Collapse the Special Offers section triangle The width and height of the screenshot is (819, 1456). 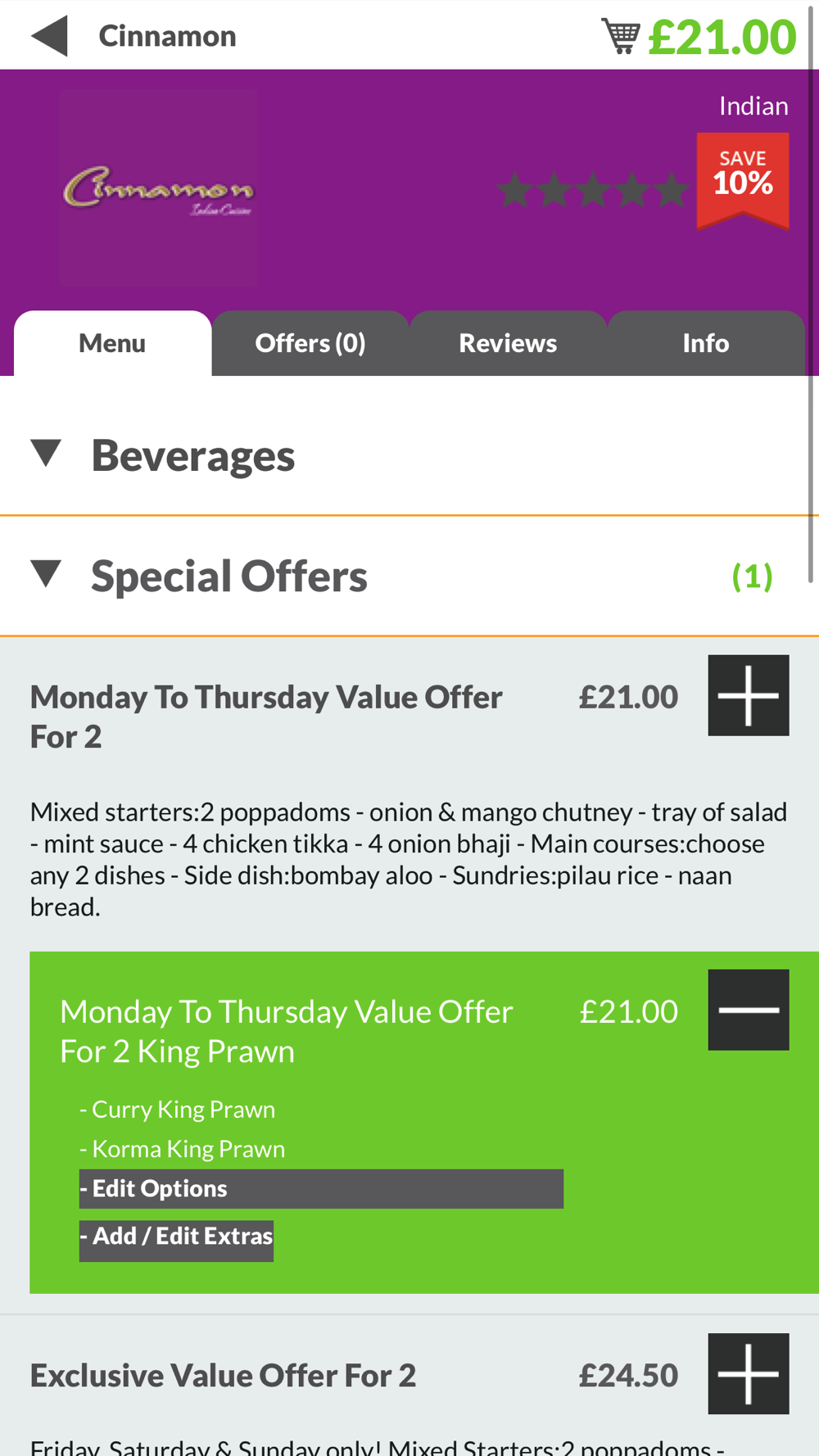click(x=46, y=573)
